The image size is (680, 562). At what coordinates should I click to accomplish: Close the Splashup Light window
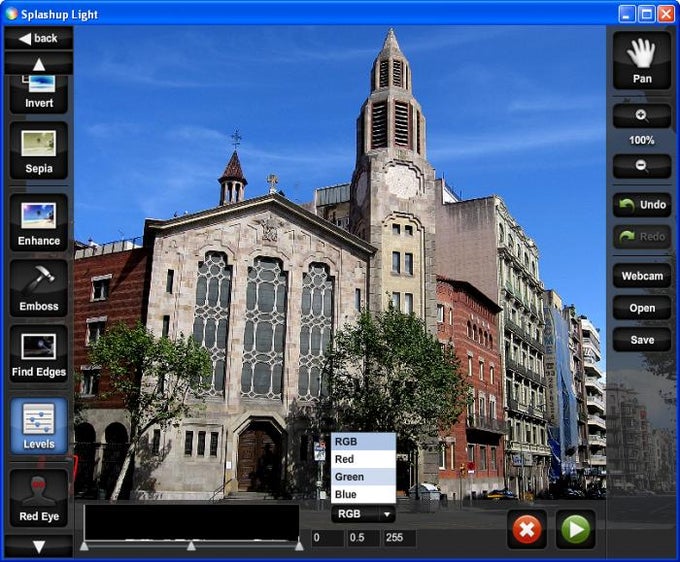(x=666, y=14)
